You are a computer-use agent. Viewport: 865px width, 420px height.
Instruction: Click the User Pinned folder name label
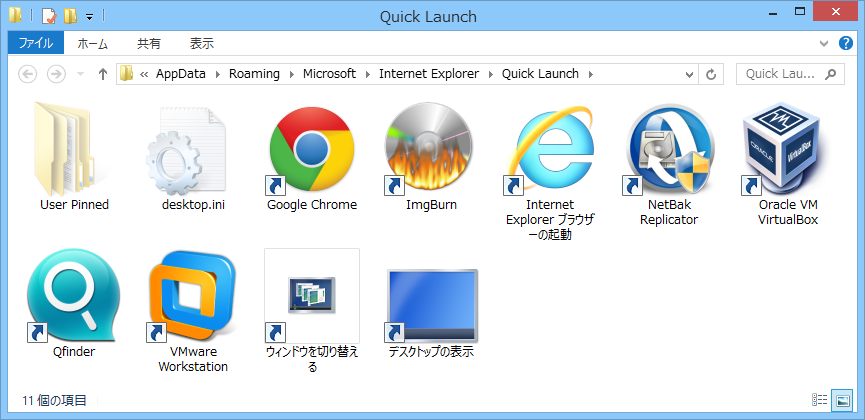(x=74, y=205)
